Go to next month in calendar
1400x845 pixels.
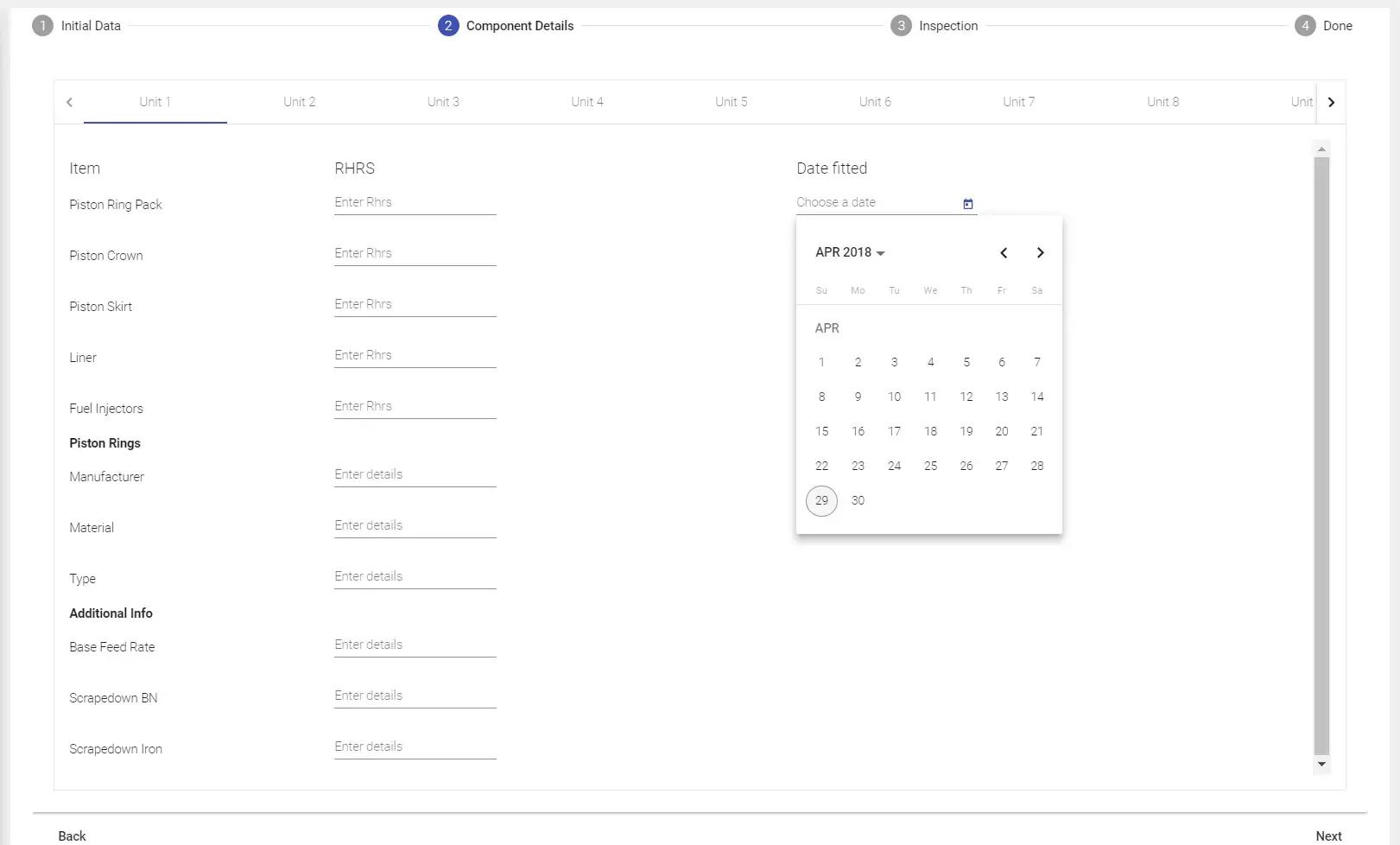coord(1040,253)
